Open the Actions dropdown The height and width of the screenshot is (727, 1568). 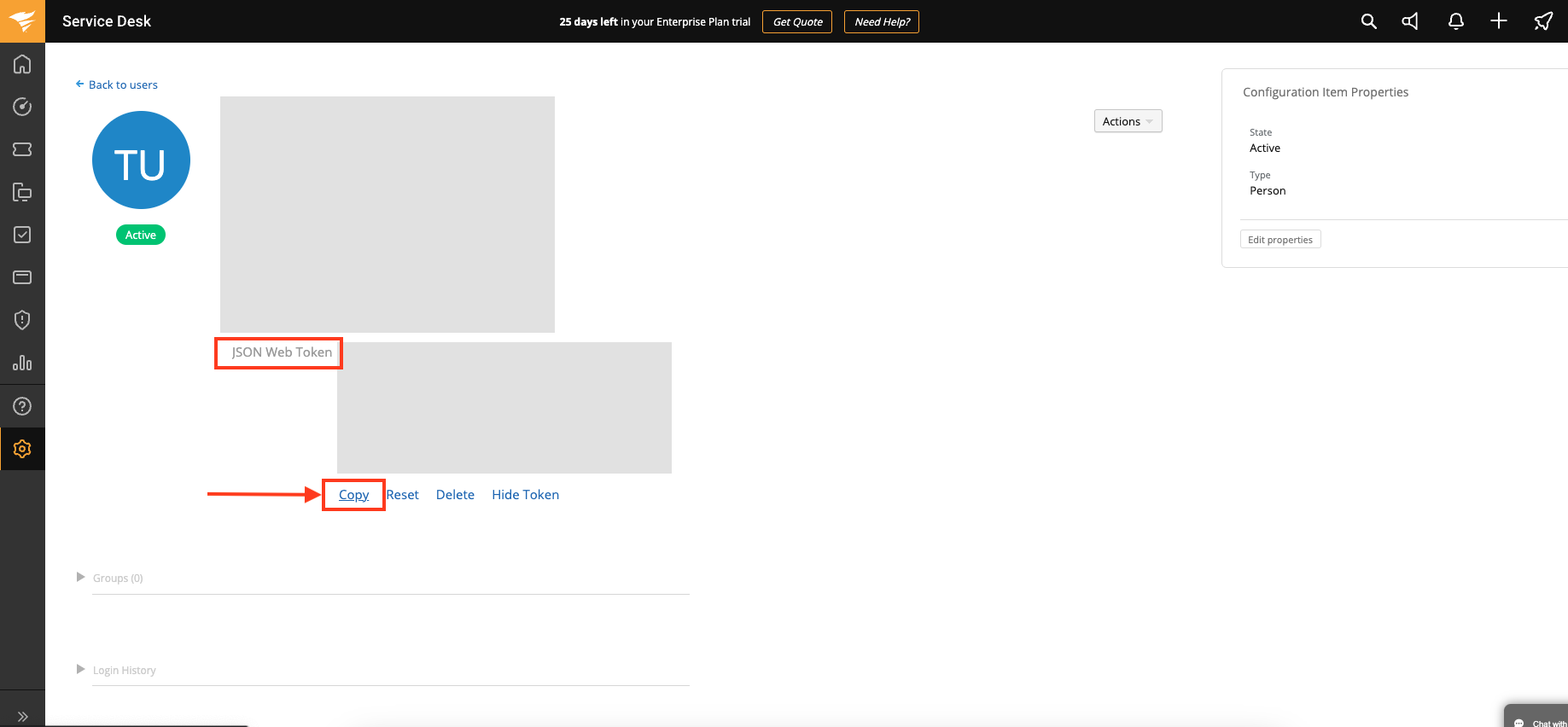(x=1128, y=121)
